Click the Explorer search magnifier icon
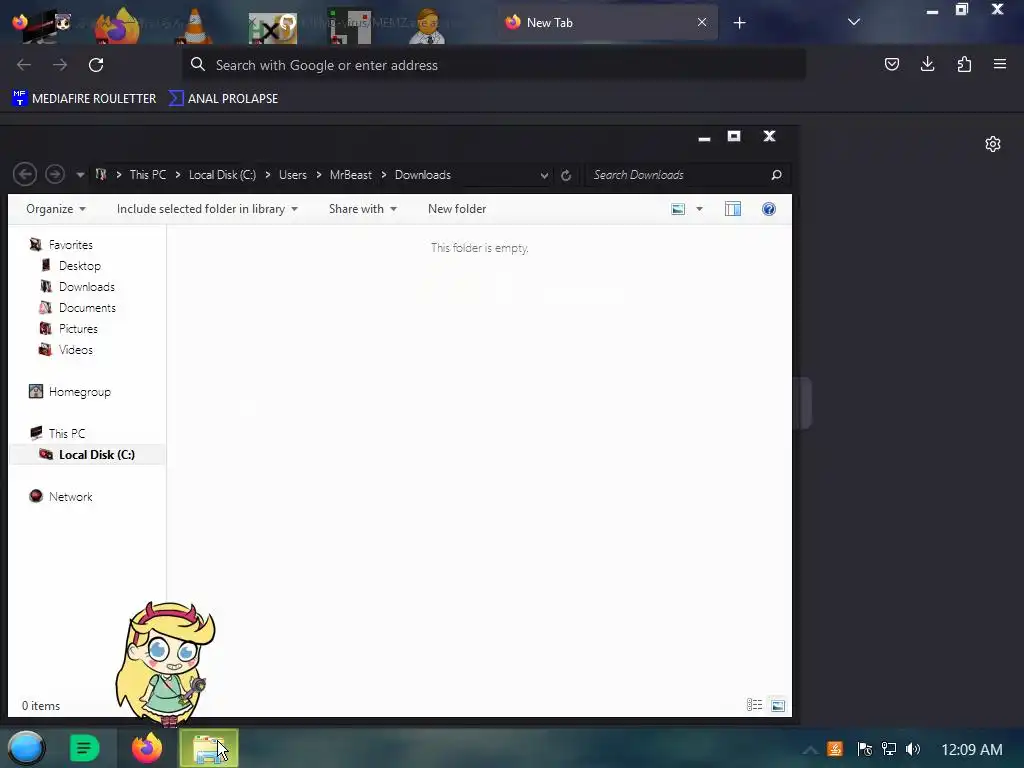The height and width of the screenshot is (768, 1024). coord(776,175)
